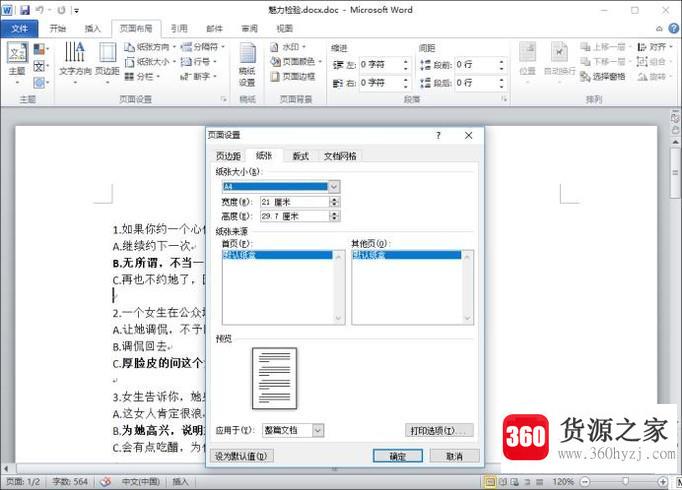Select the Print Layout view icon in status bar
682x490 pixels.
(x=490, y=482)
